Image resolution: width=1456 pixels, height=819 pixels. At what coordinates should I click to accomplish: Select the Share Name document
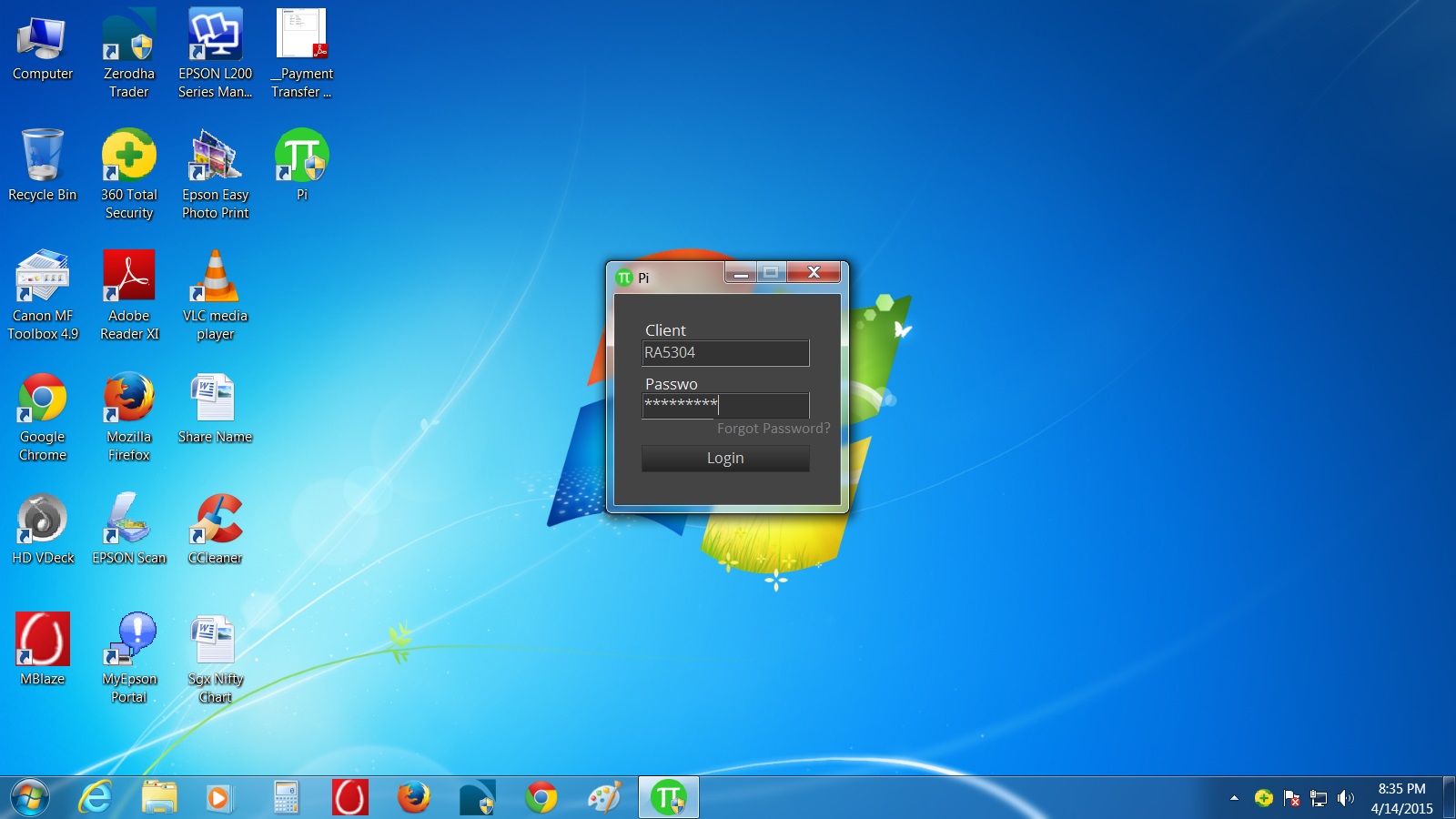[216, 408]
